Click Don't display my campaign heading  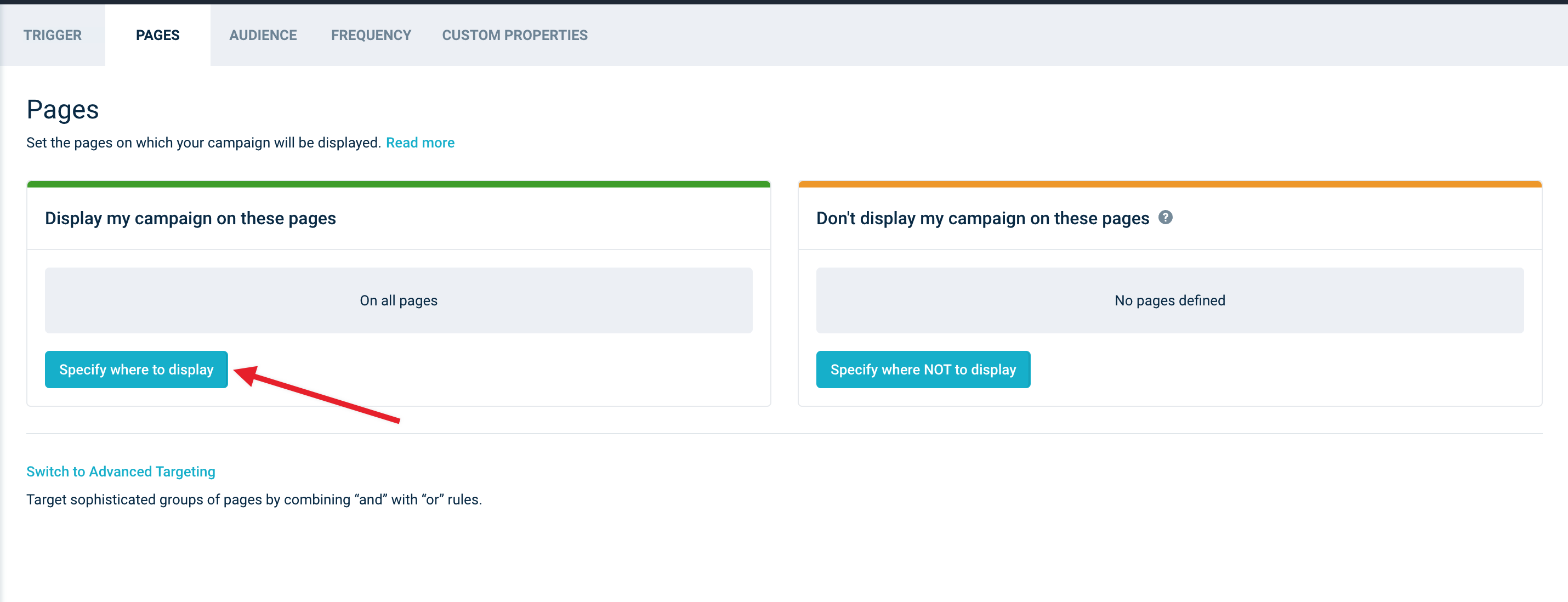tap(982, 219)
